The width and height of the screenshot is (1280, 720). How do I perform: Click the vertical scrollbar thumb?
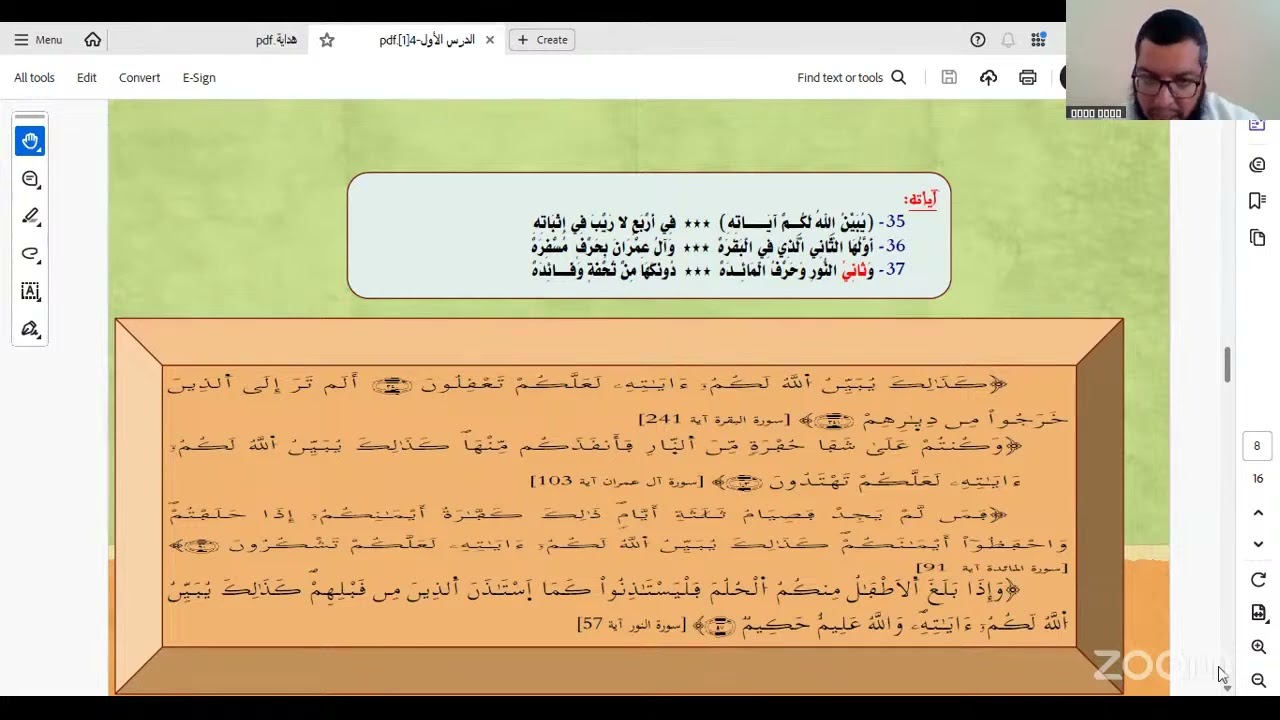pyautogui.click(x=1227, y=364)
